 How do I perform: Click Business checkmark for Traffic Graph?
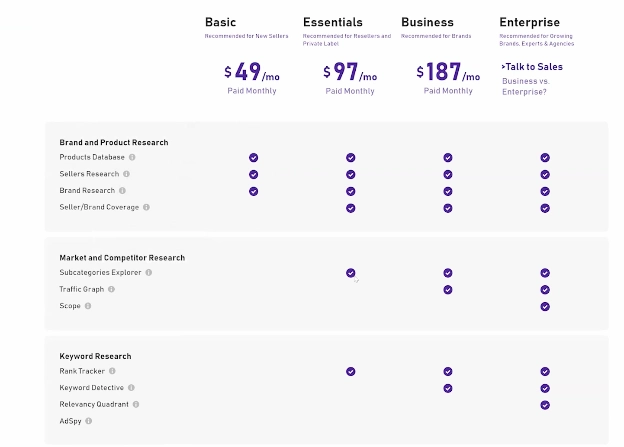click(x=448, y=289)
